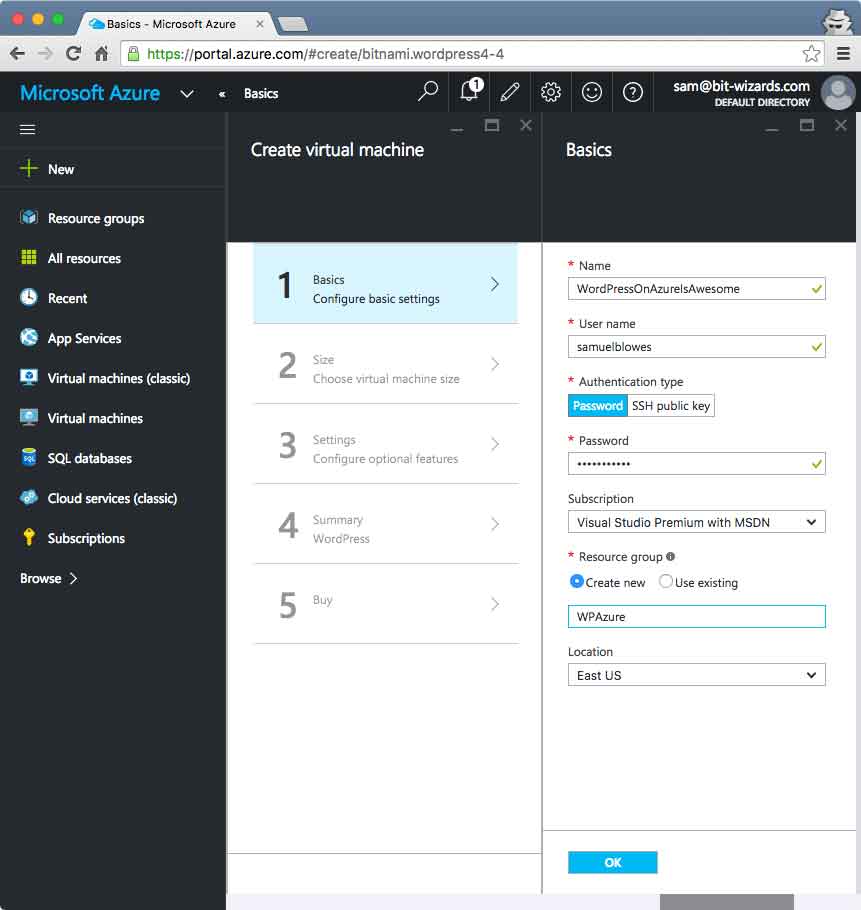Open step 1 Basics configure basic settings
The width and height of the screenshot is (861, 910).
click(385, 283)
